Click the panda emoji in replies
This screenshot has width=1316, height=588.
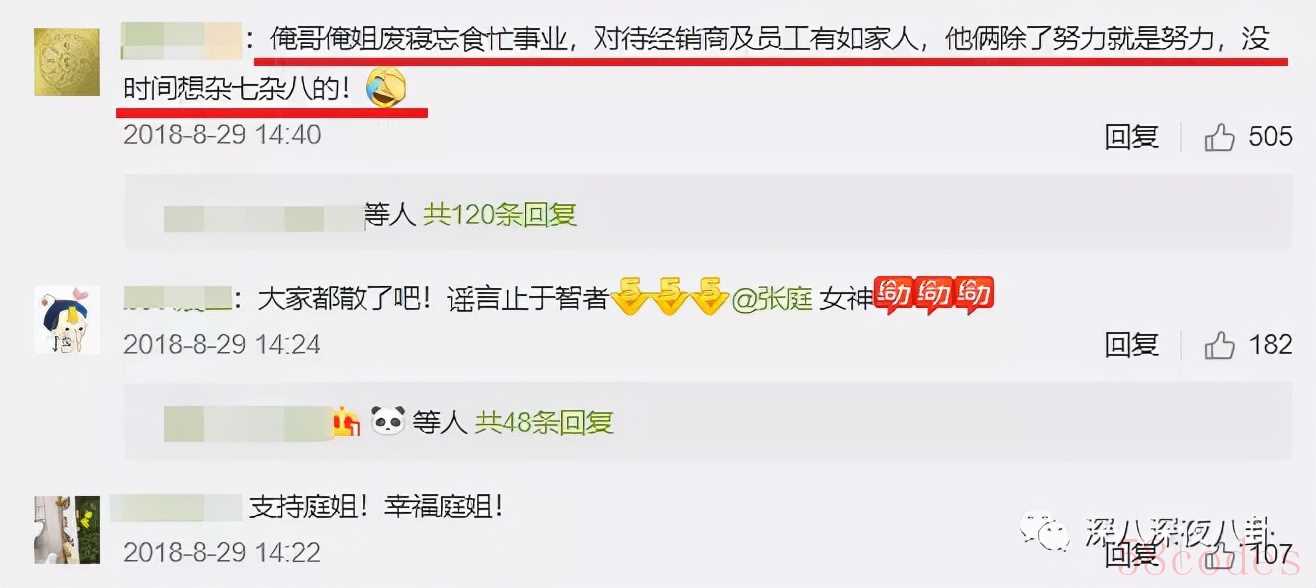pyautogui.click(x=387, y=422)
